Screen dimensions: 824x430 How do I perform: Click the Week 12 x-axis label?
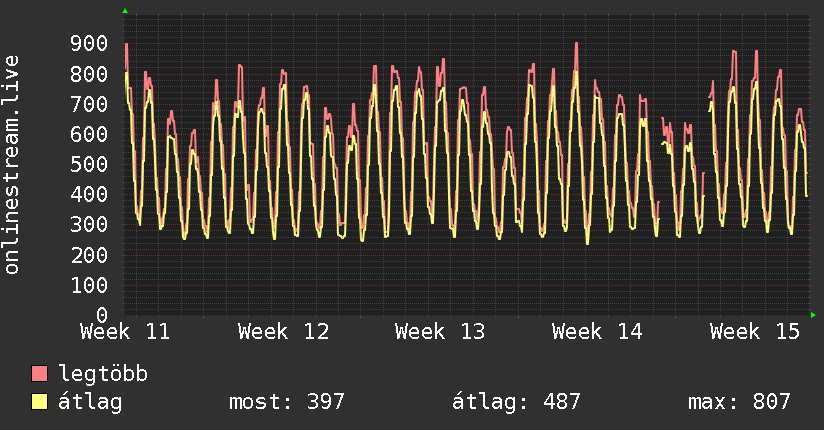283,332
